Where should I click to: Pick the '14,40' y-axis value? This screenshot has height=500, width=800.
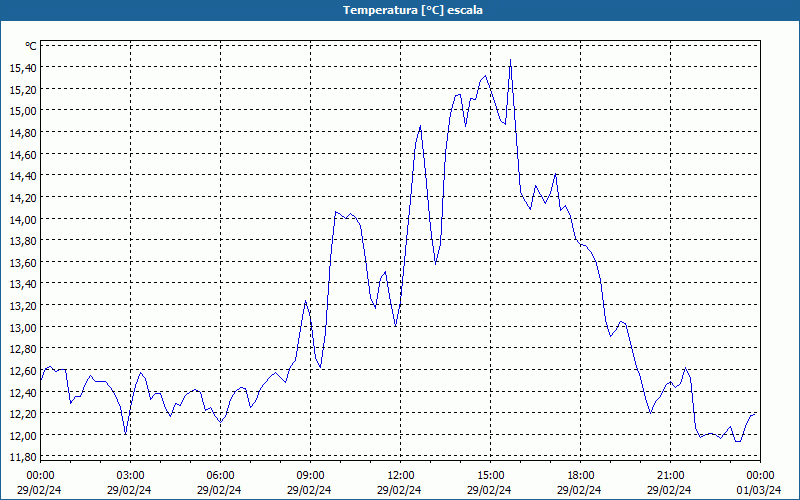23,176
